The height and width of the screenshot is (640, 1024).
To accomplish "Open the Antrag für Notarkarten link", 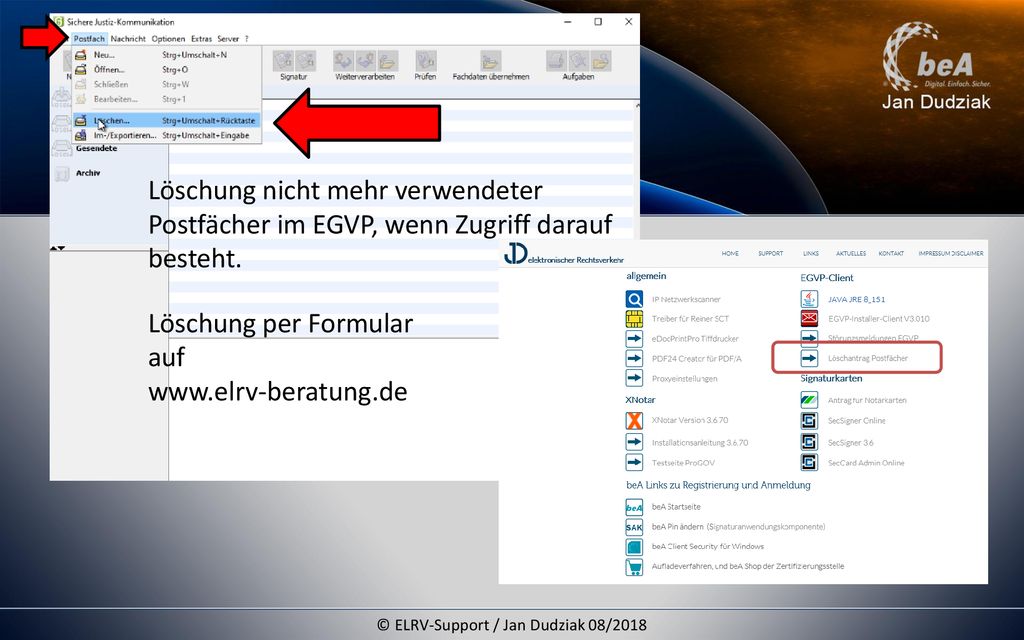I will 867,400.
